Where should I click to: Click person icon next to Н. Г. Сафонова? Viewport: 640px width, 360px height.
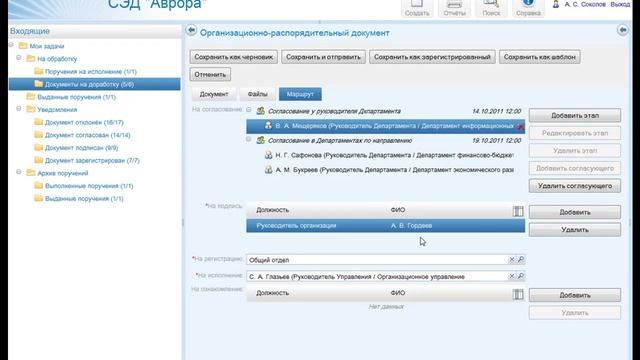click(268, 155)
